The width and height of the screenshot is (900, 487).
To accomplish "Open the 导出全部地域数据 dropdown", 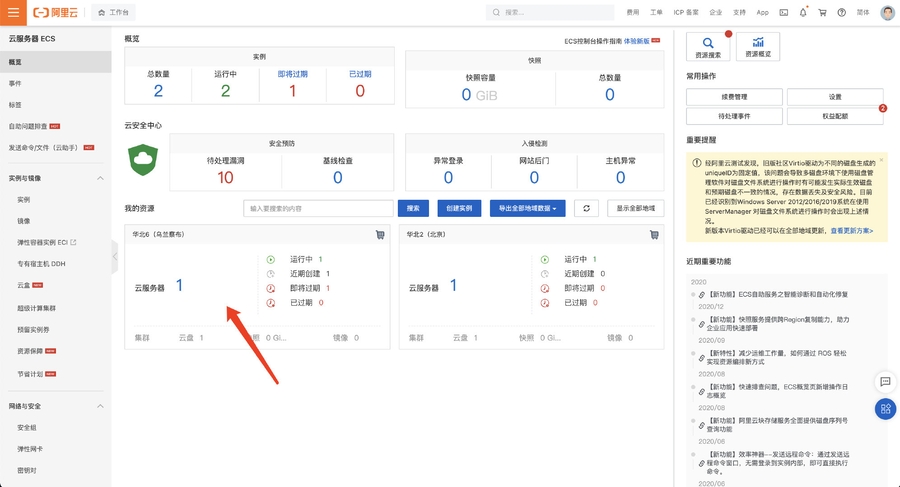I will tap(530, 208).
